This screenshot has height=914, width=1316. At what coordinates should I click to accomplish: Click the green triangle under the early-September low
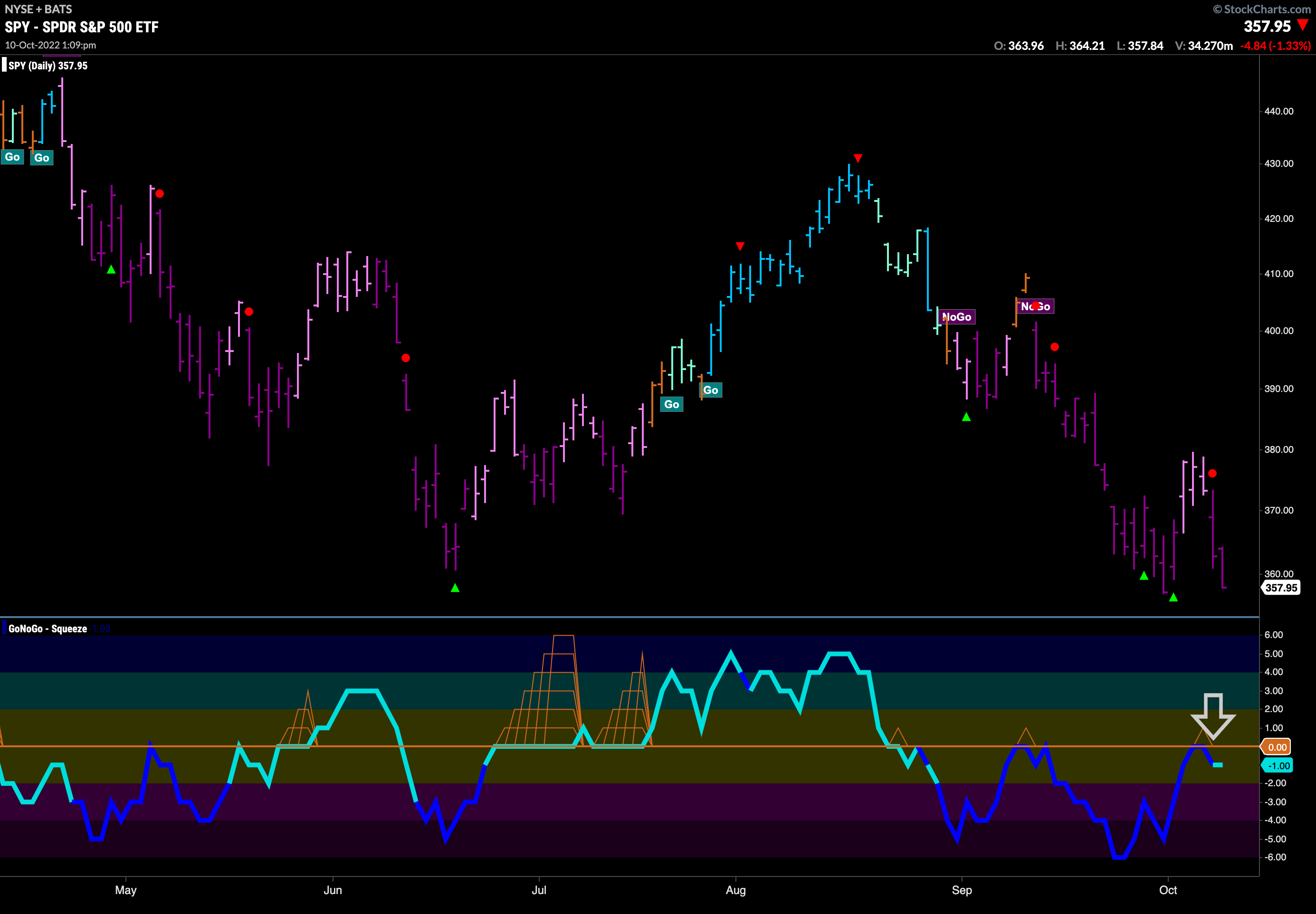(x=966, y=417)
